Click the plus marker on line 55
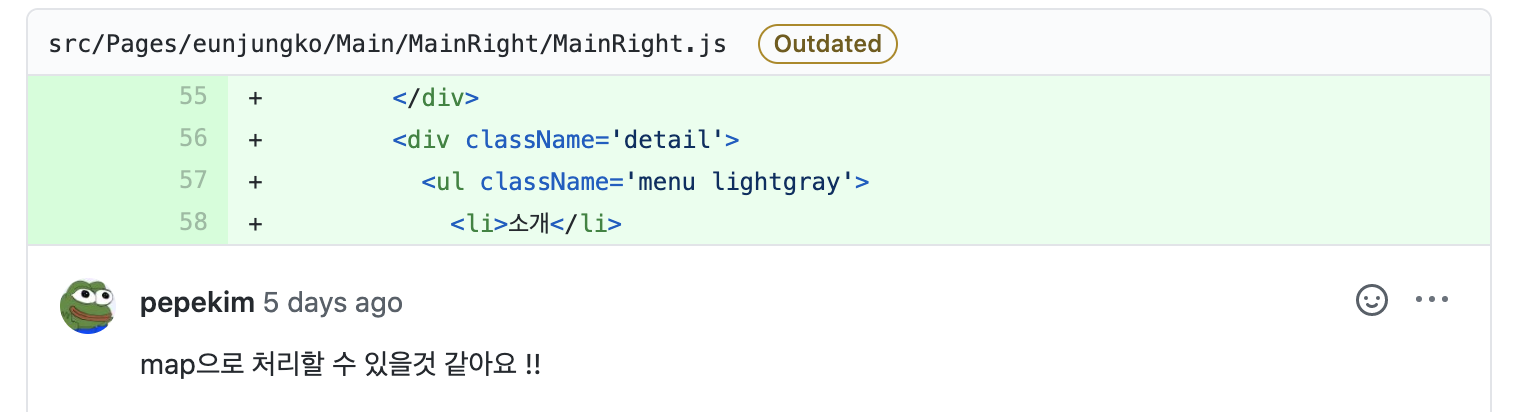The height and width of the screenshot is (412, 1520). [x=256, y=98]
